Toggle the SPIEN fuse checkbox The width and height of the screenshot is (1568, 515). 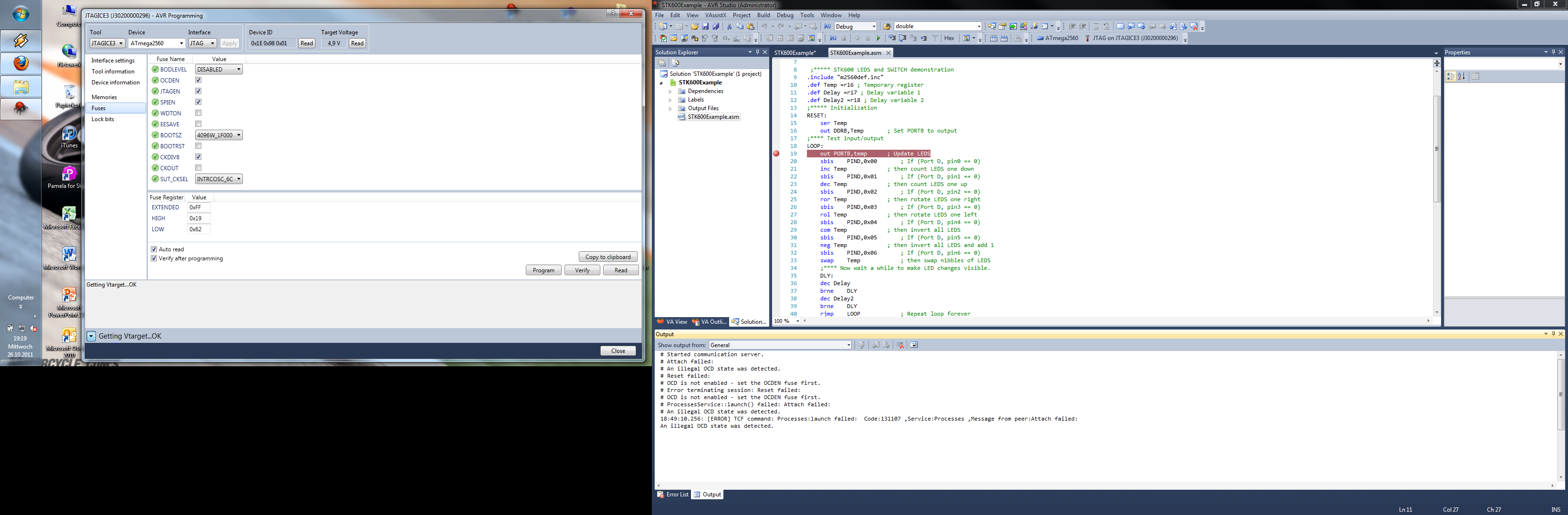(x=199, y=102)
